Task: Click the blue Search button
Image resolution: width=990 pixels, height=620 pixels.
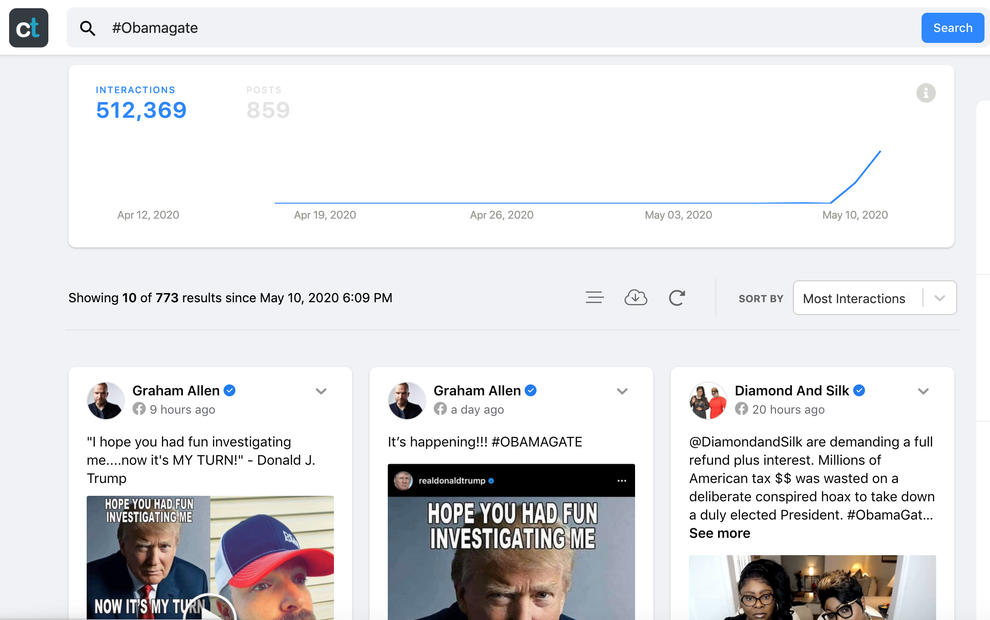Action: pos(952,28)
